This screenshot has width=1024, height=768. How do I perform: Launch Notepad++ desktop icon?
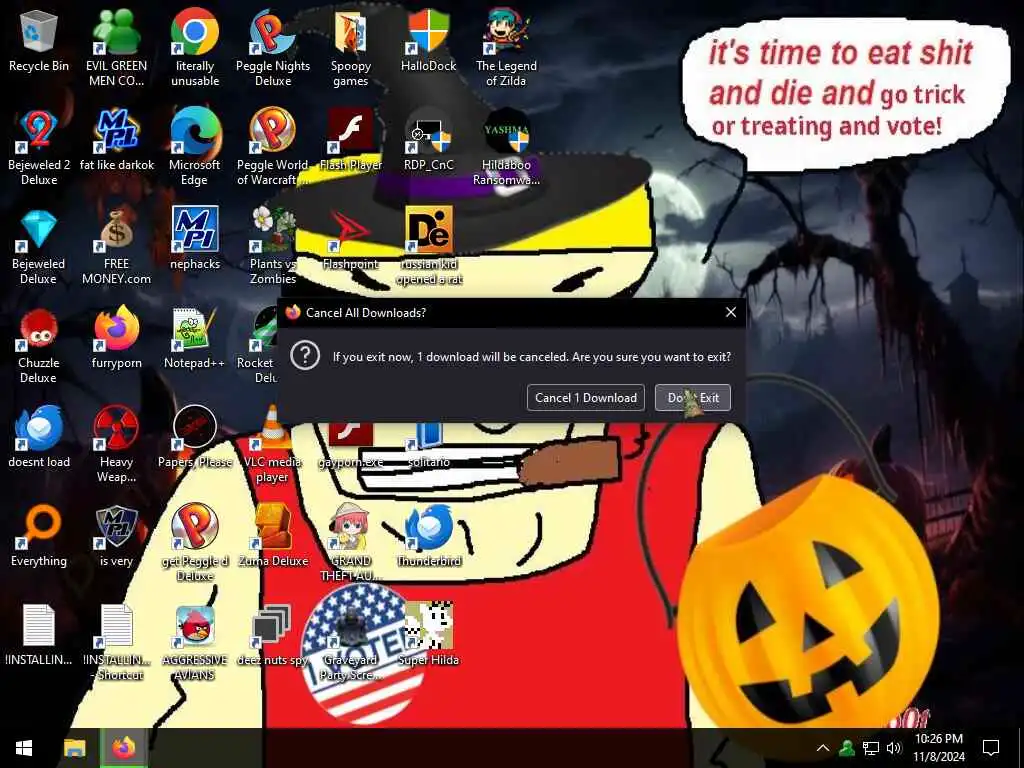click(195, 338)
